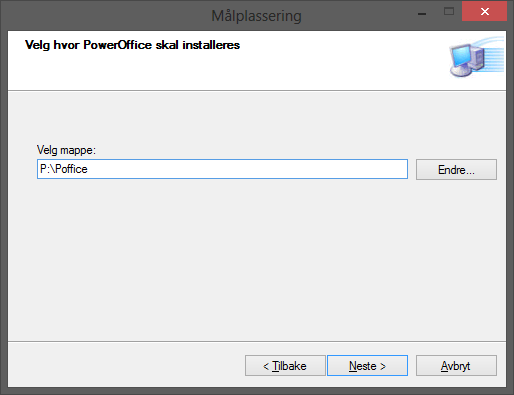Screen dimensions: 514x395
Task: Go to the next step with Neste
Action: 367,366
